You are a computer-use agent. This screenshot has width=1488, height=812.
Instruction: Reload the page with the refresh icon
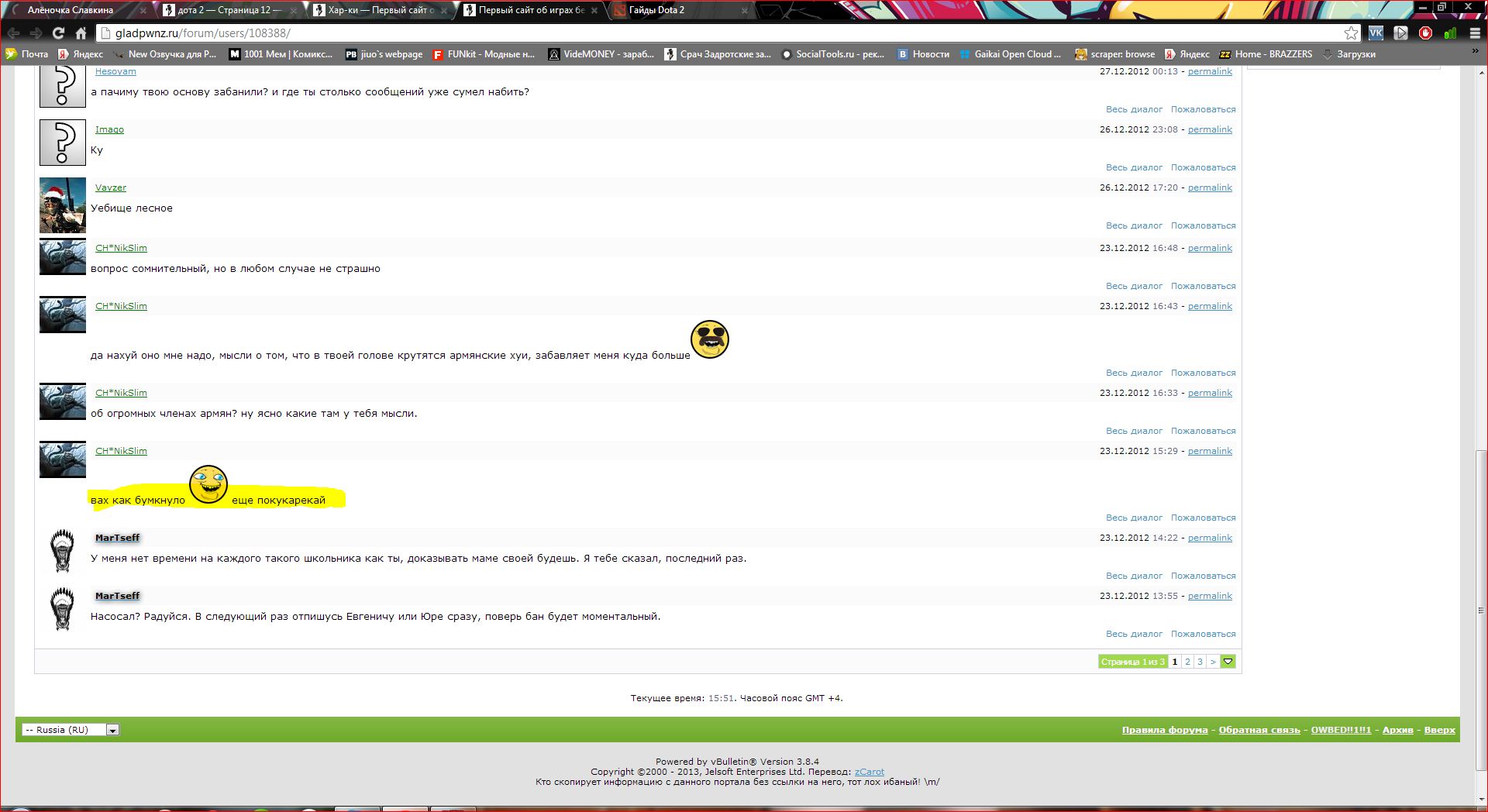point(58,33)
